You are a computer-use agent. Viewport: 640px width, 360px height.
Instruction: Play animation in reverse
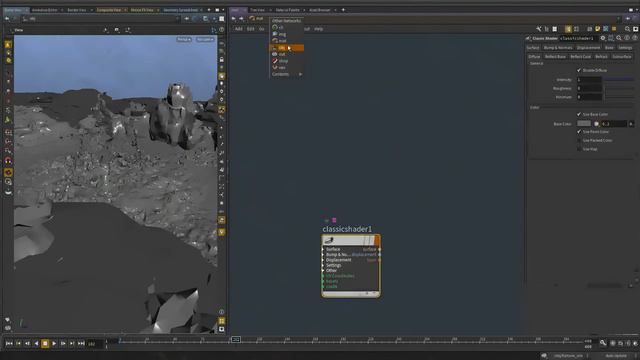pos(36,344)
